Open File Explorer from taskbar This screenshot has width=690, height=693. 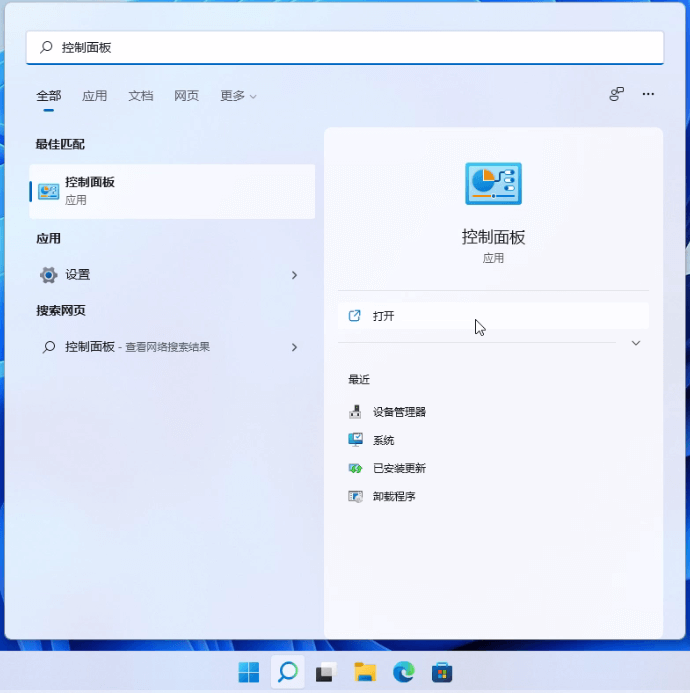pos(365,672)
